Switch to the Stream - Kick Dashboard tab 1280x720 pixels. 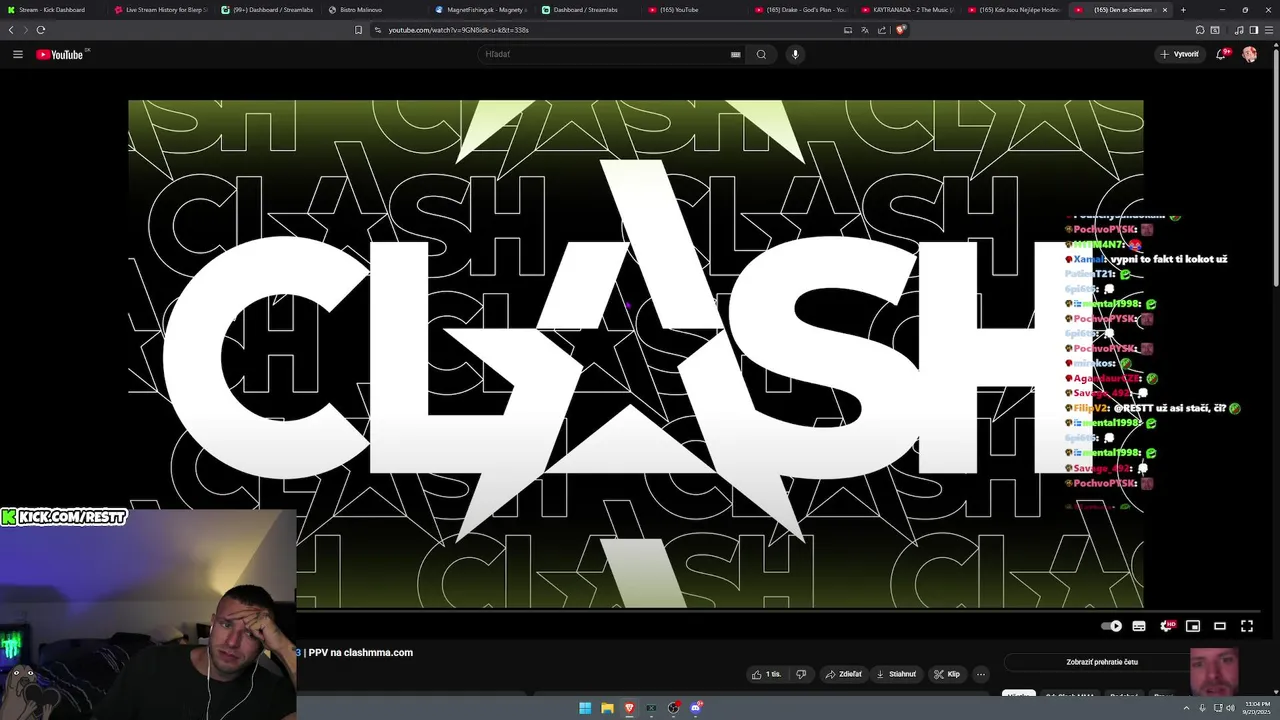point(52,10)
